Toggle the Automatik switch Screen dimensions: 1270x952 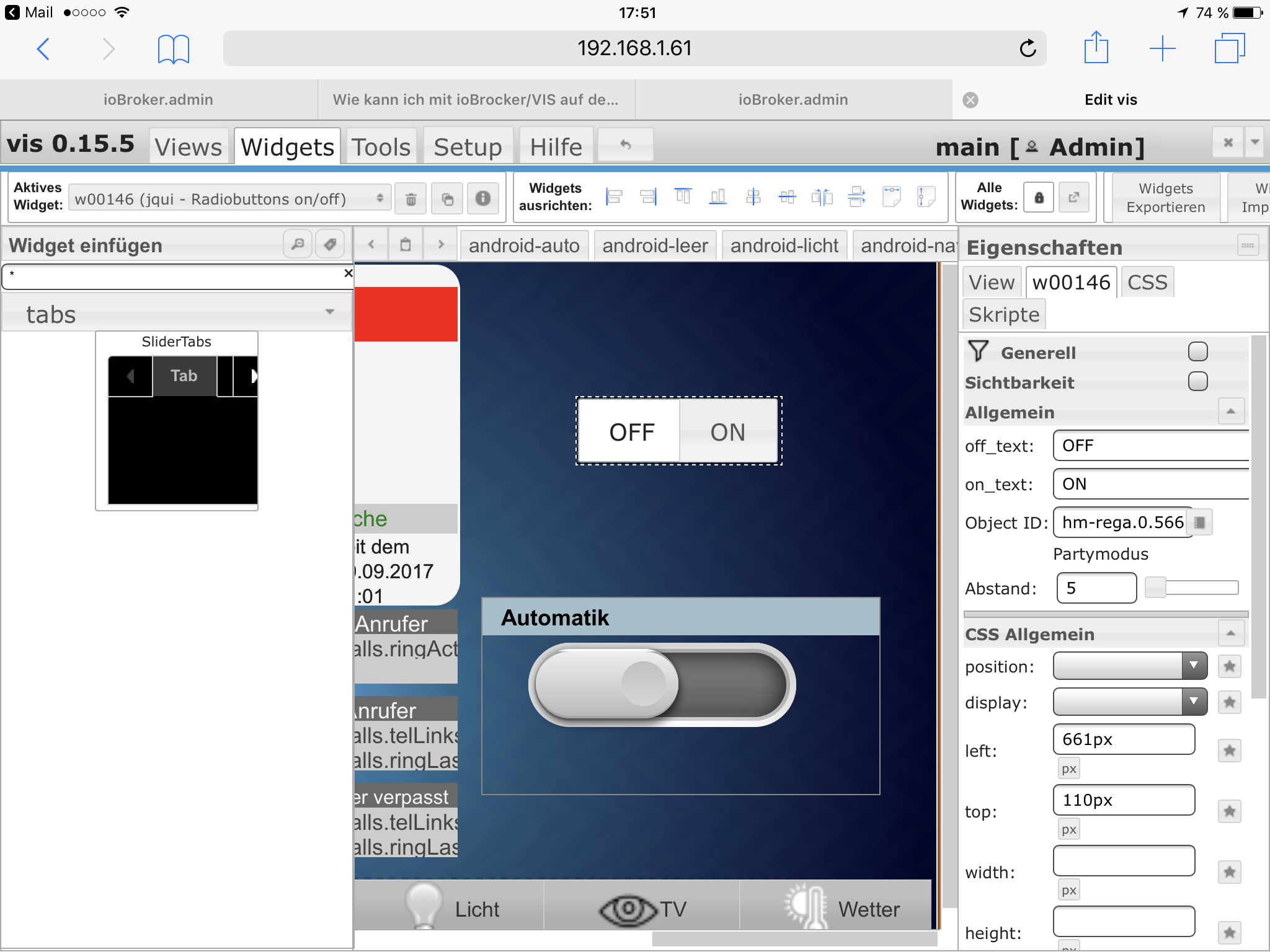(x=662, y=685)
